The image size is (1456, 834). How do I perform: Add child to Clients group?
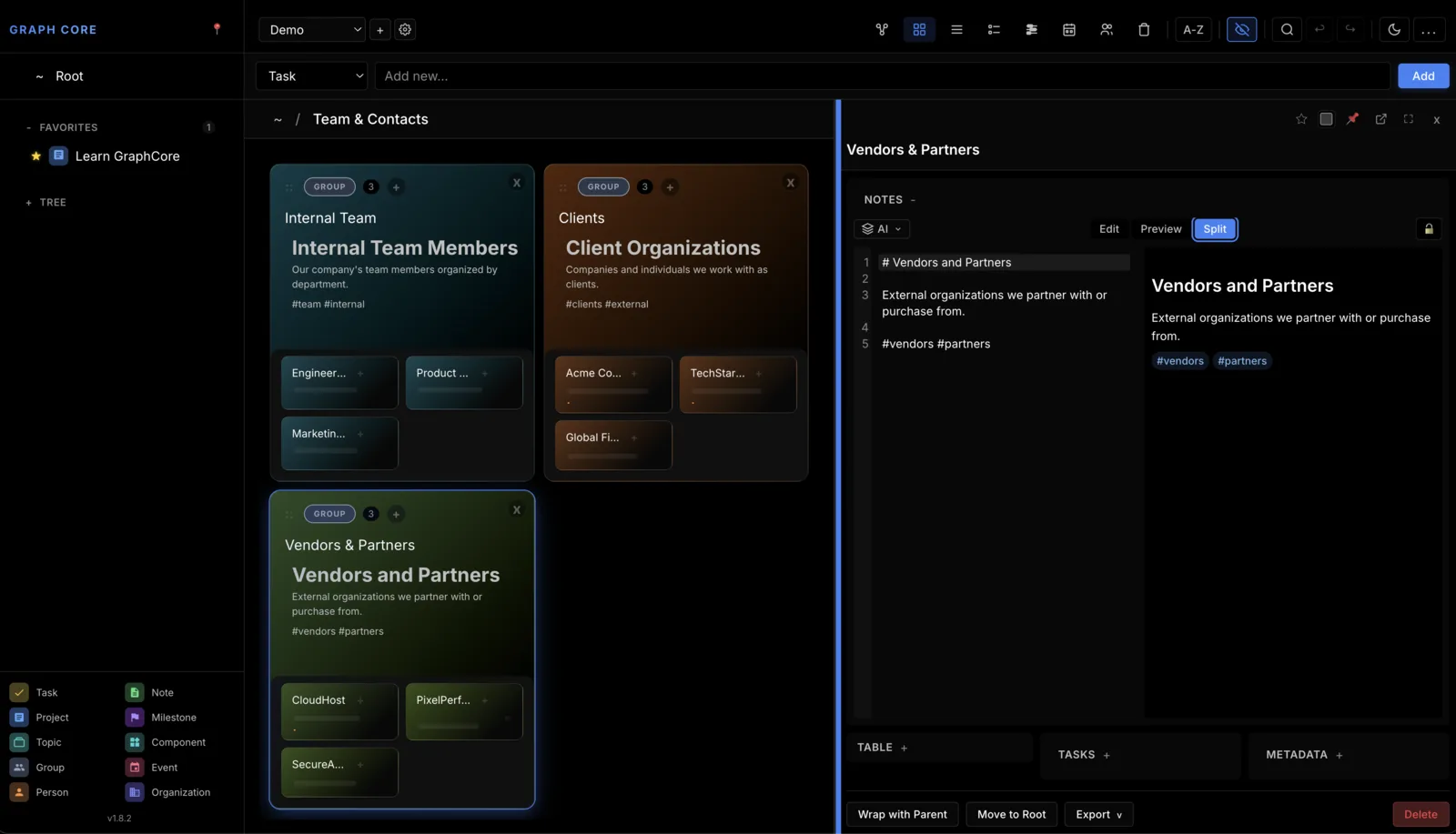point(670,187)
